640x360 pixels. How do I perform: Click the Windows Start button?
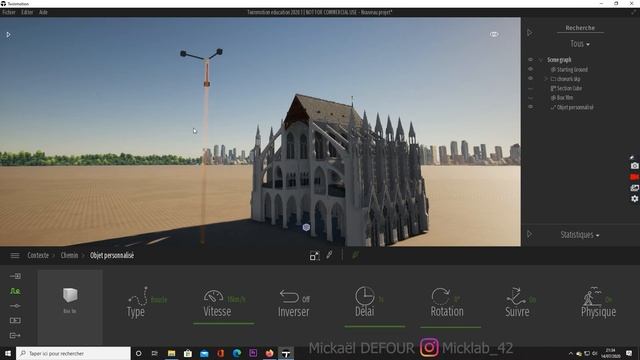[8, 353]
